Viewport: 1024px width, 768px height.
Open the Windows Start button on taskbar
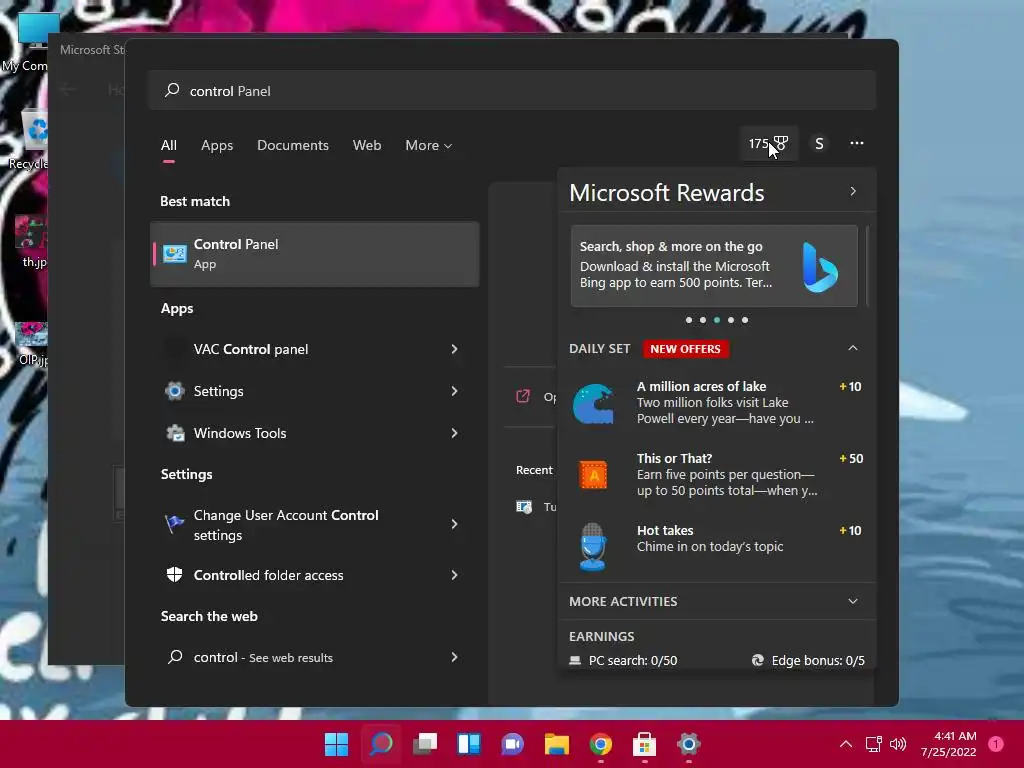point(336,744)
